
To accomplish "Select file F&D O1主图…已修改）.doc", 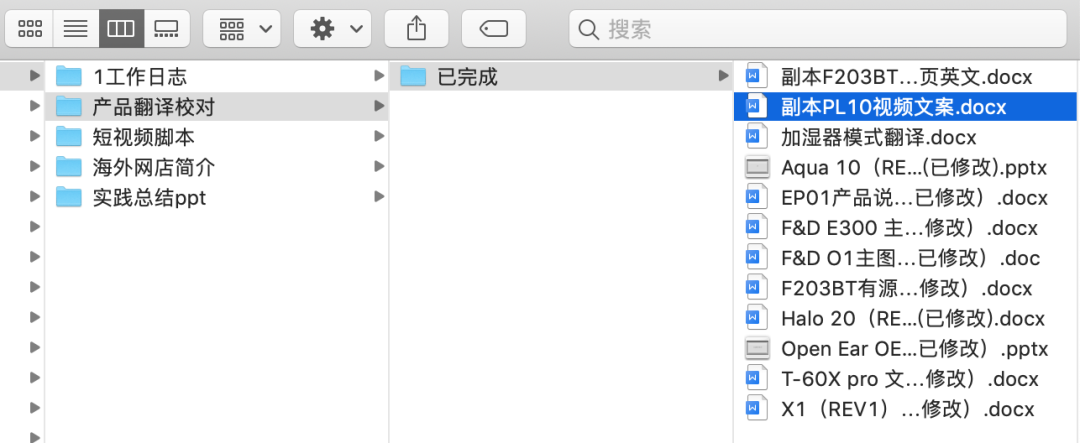I will pyautogui.click(x=907, y=258).
